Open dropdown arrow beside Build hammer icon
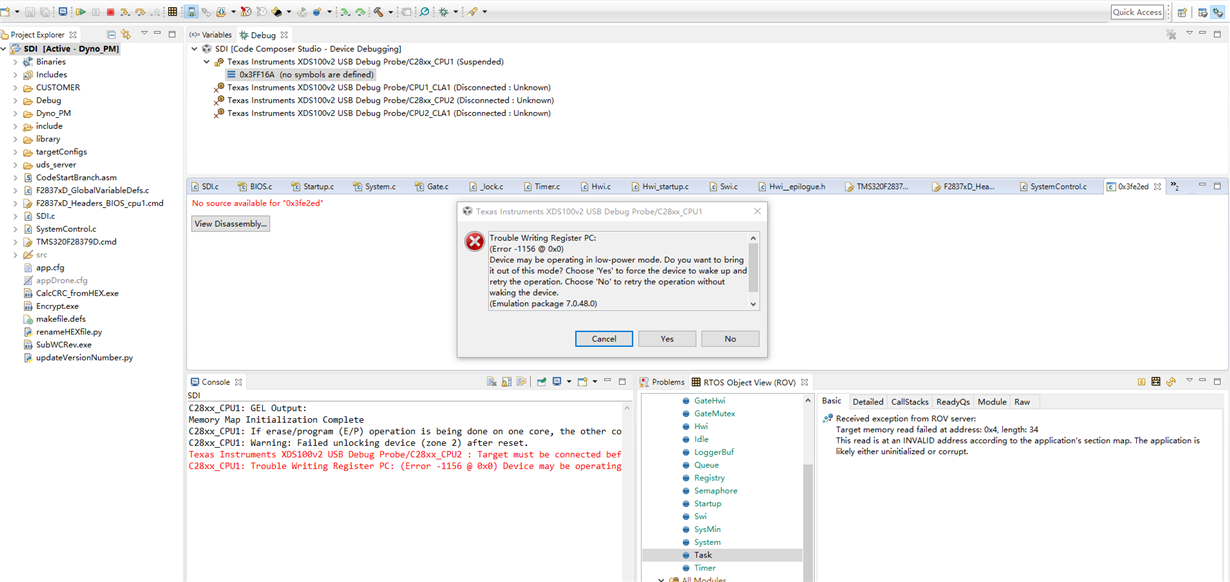The image size is (1230, 582). point(390,12)
